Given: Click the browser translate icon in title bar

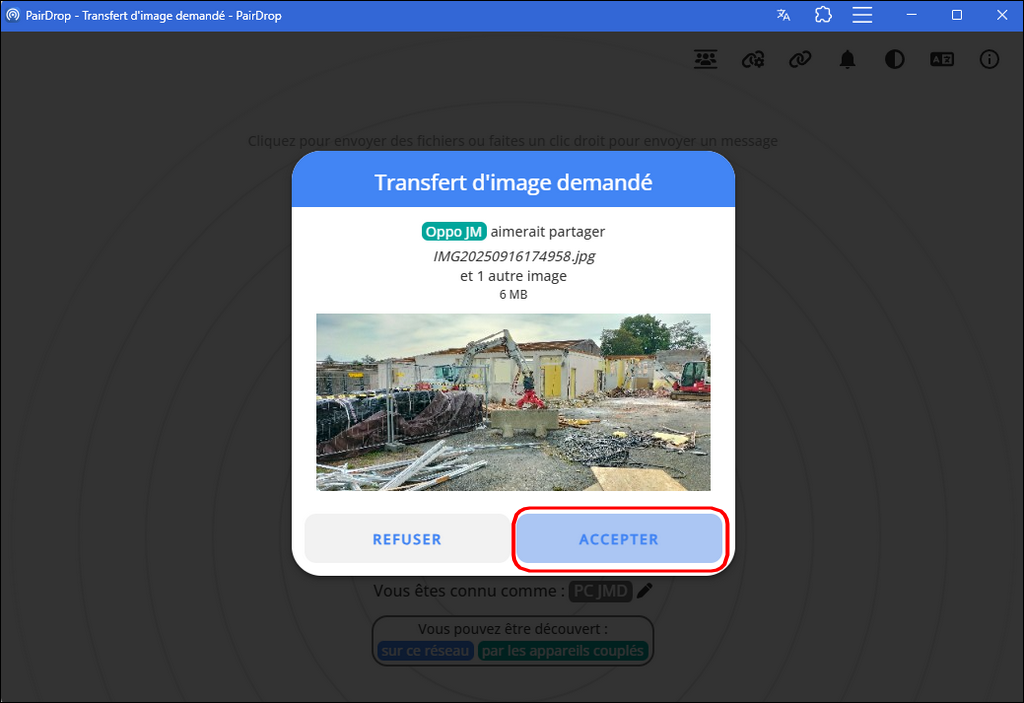Looking at the screenshot, I should point(783,15).
